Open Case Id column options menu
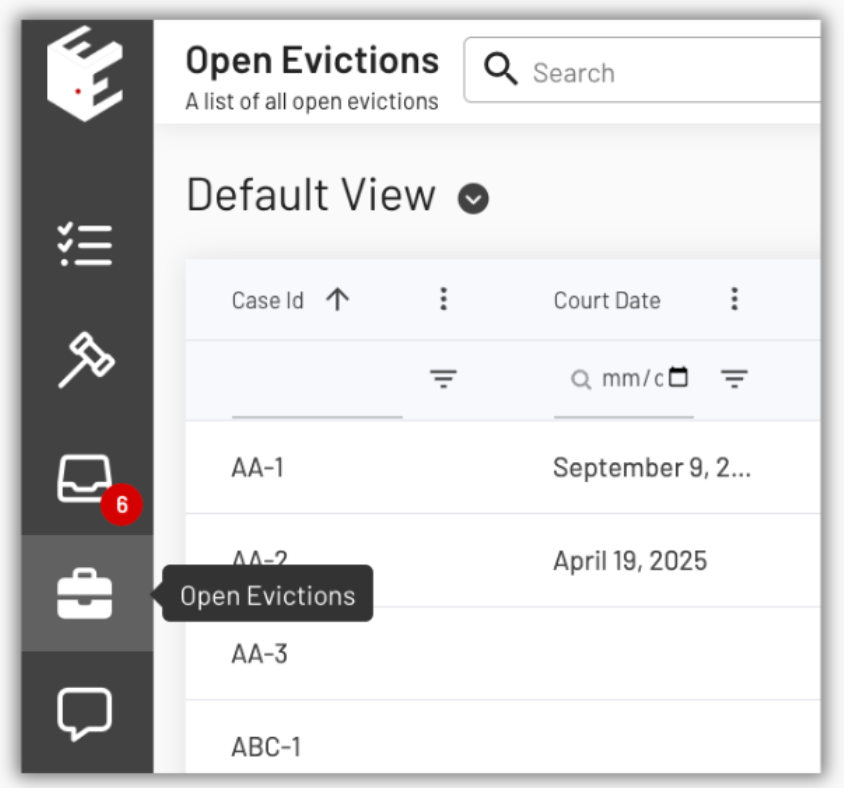The width and height of the screenshot is (844, 788). (444, 299)
